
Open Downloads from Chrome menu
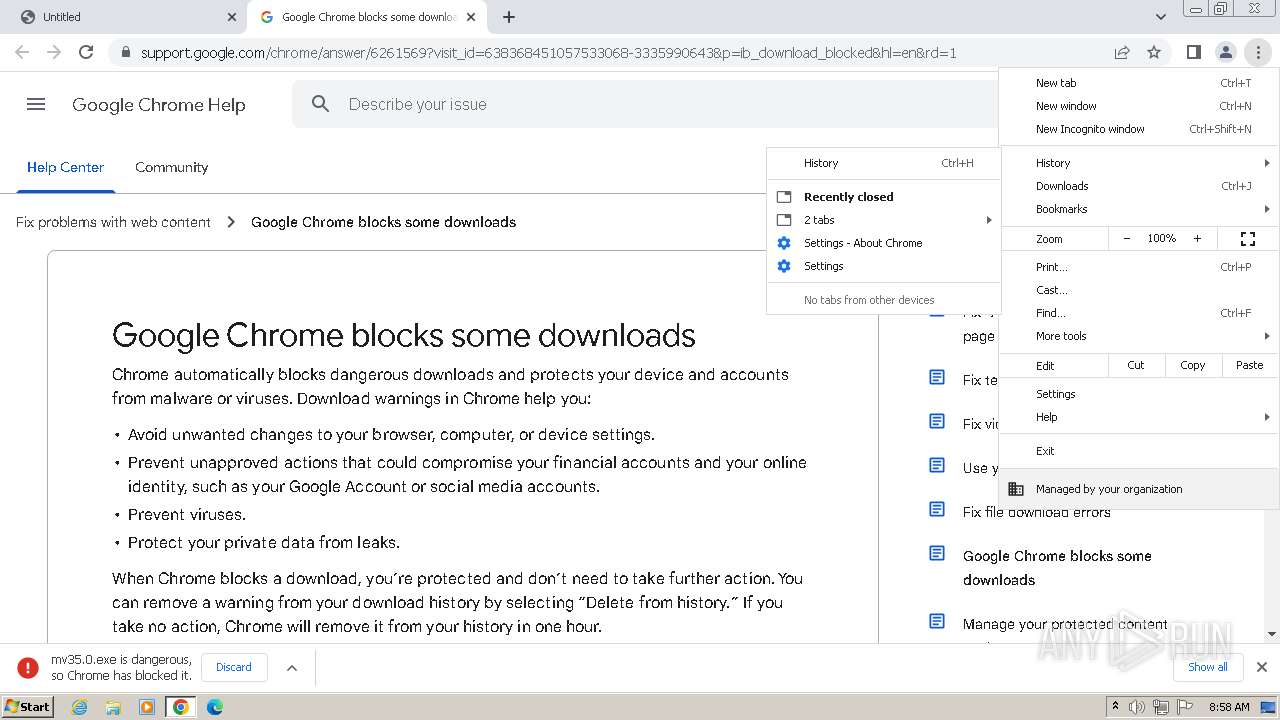tap(1139, 186)
